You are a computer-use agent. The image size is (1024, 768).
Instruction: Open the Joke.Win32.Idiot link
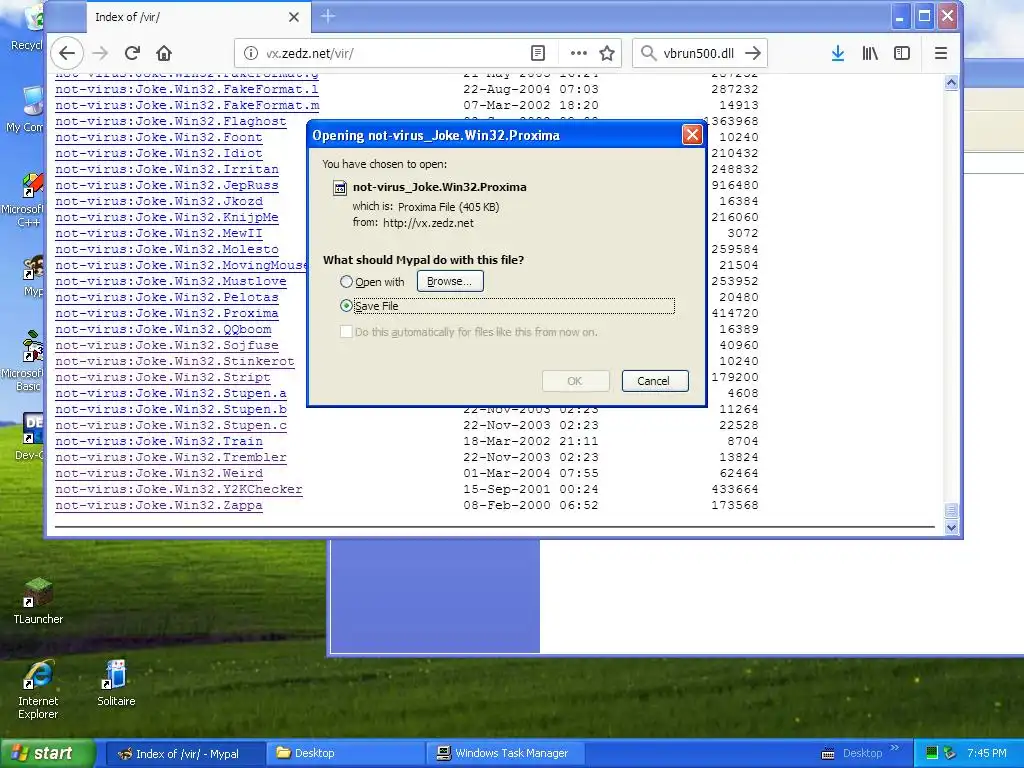(x=159, y=153)
